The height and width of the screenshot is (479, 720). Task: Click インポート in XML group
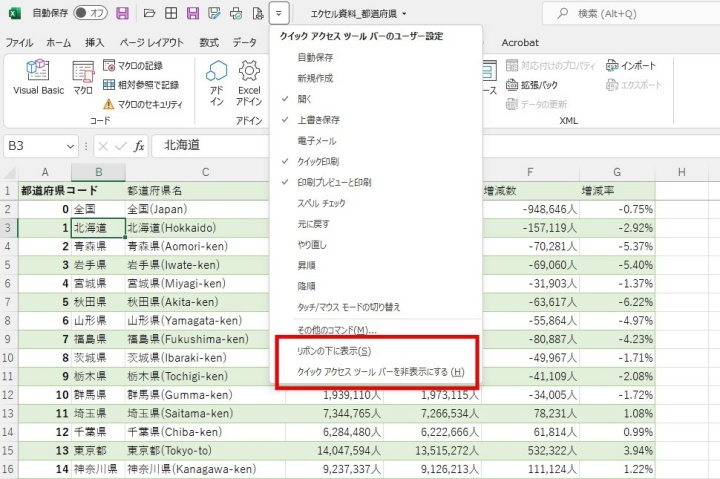[x=630, y=66]
